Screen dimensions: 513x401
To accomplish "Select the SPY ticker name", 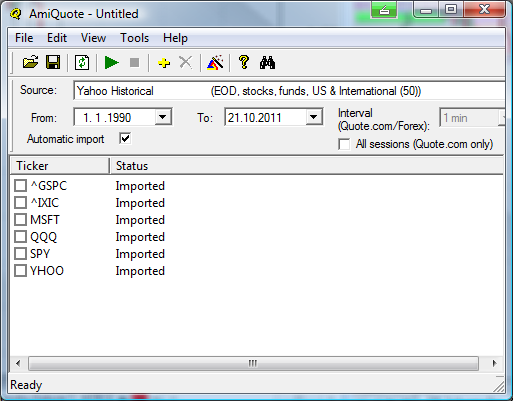I will [x=40, y=254].
